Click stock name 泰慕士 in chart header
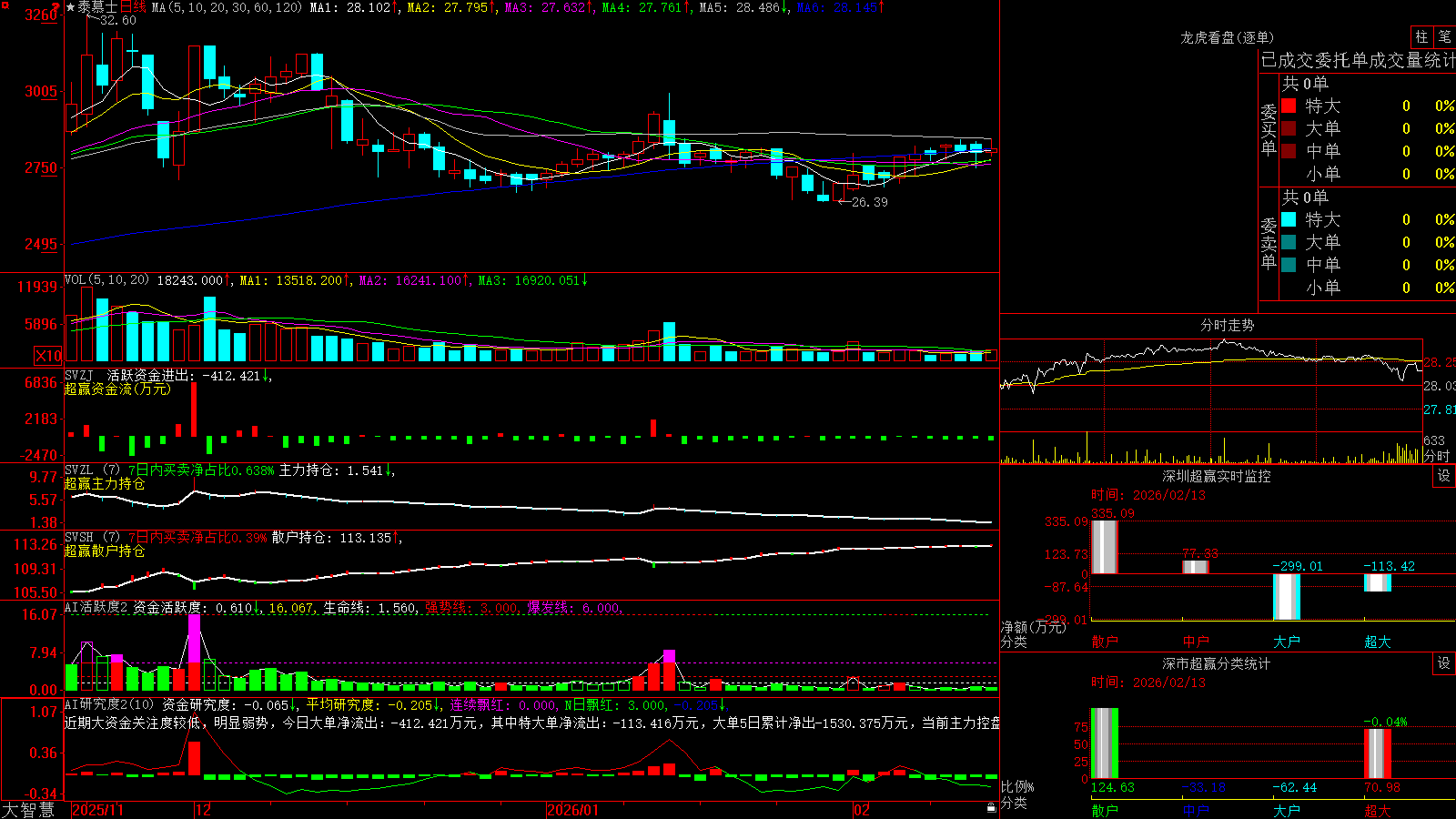Viewport: 1456px width, 819px height. (x=97, y=7)
